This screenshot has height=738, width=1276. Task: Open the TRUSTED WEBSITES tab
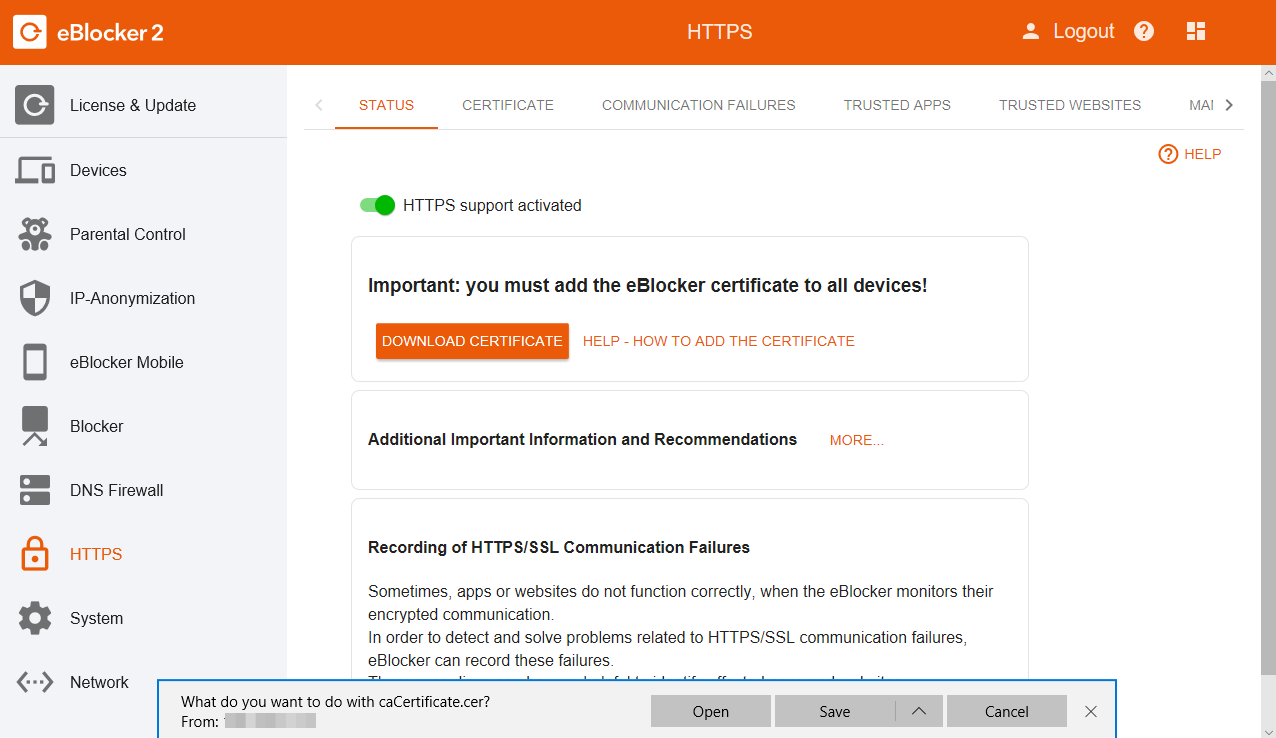1070,105
